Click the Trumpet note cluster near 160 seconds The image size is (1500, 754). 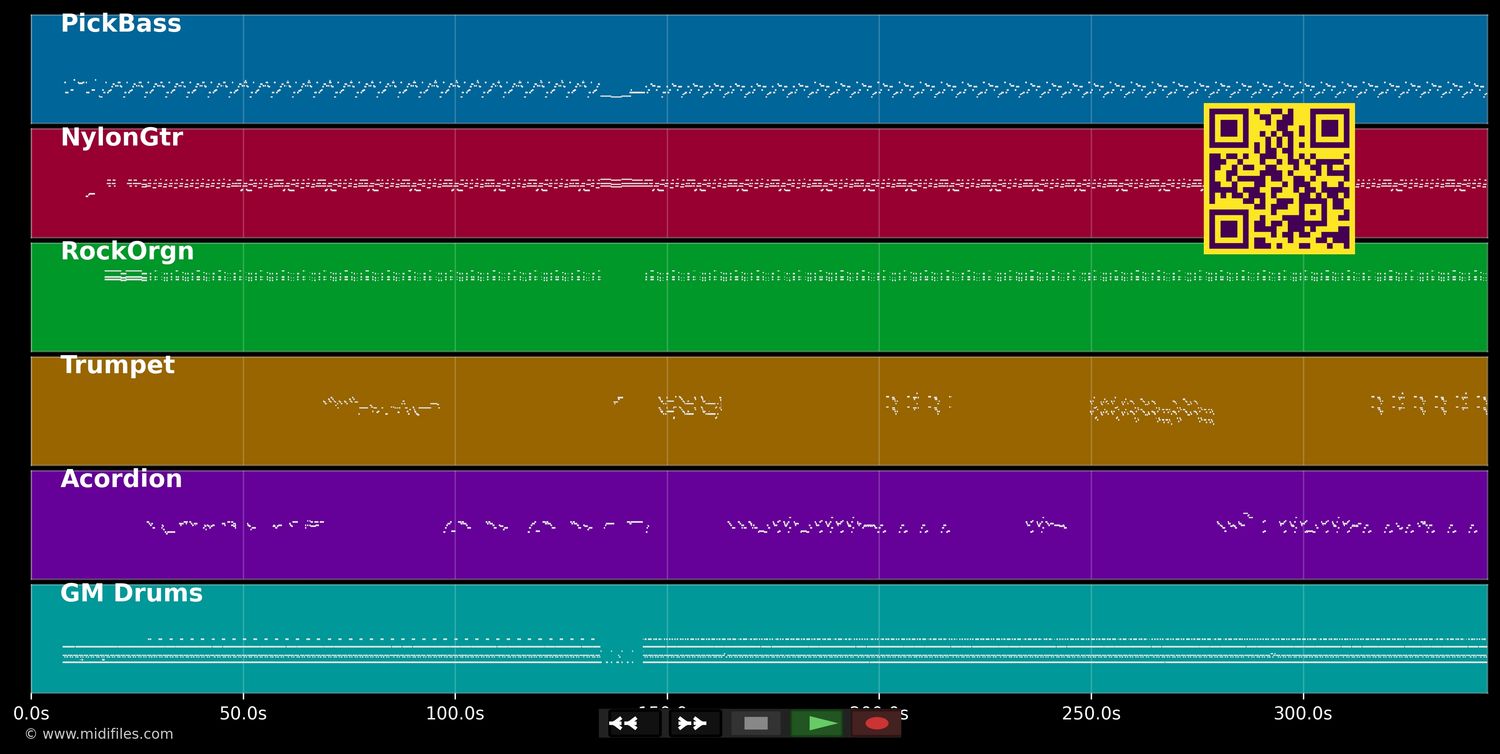(690, 405)
